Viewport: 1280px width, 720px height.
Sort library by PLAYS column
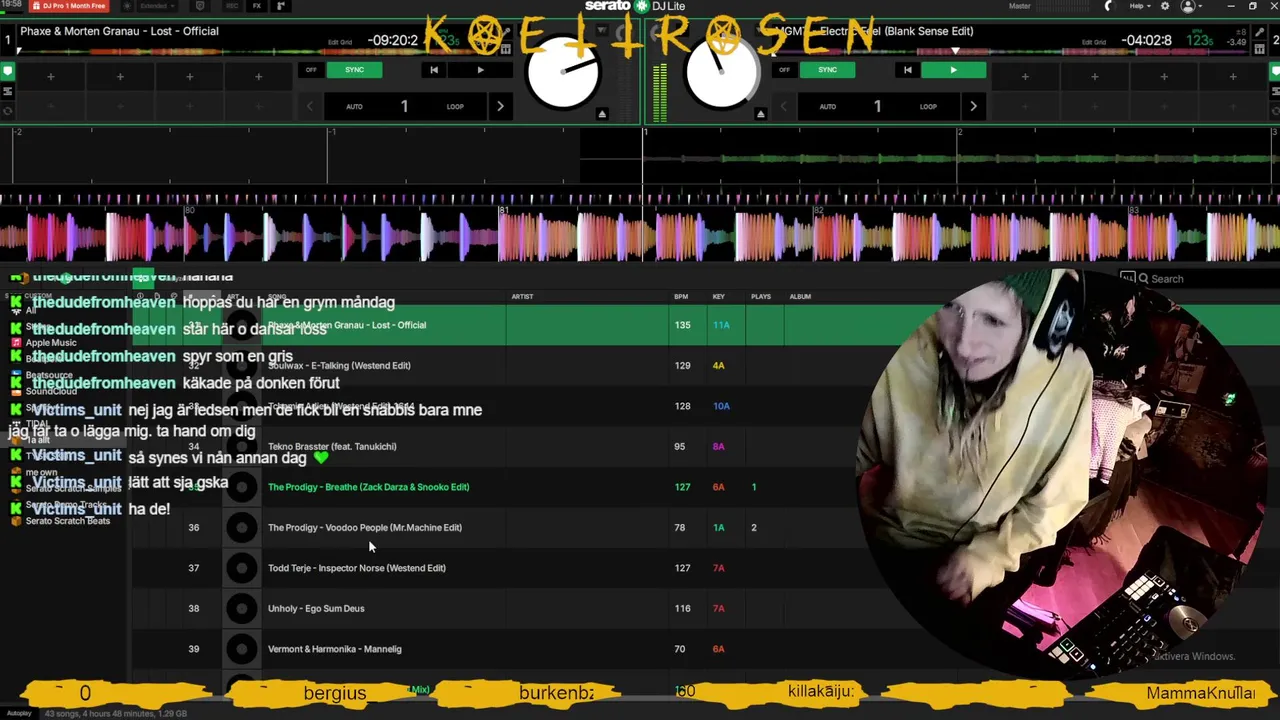pyautogui.click(x=761, y=297)
